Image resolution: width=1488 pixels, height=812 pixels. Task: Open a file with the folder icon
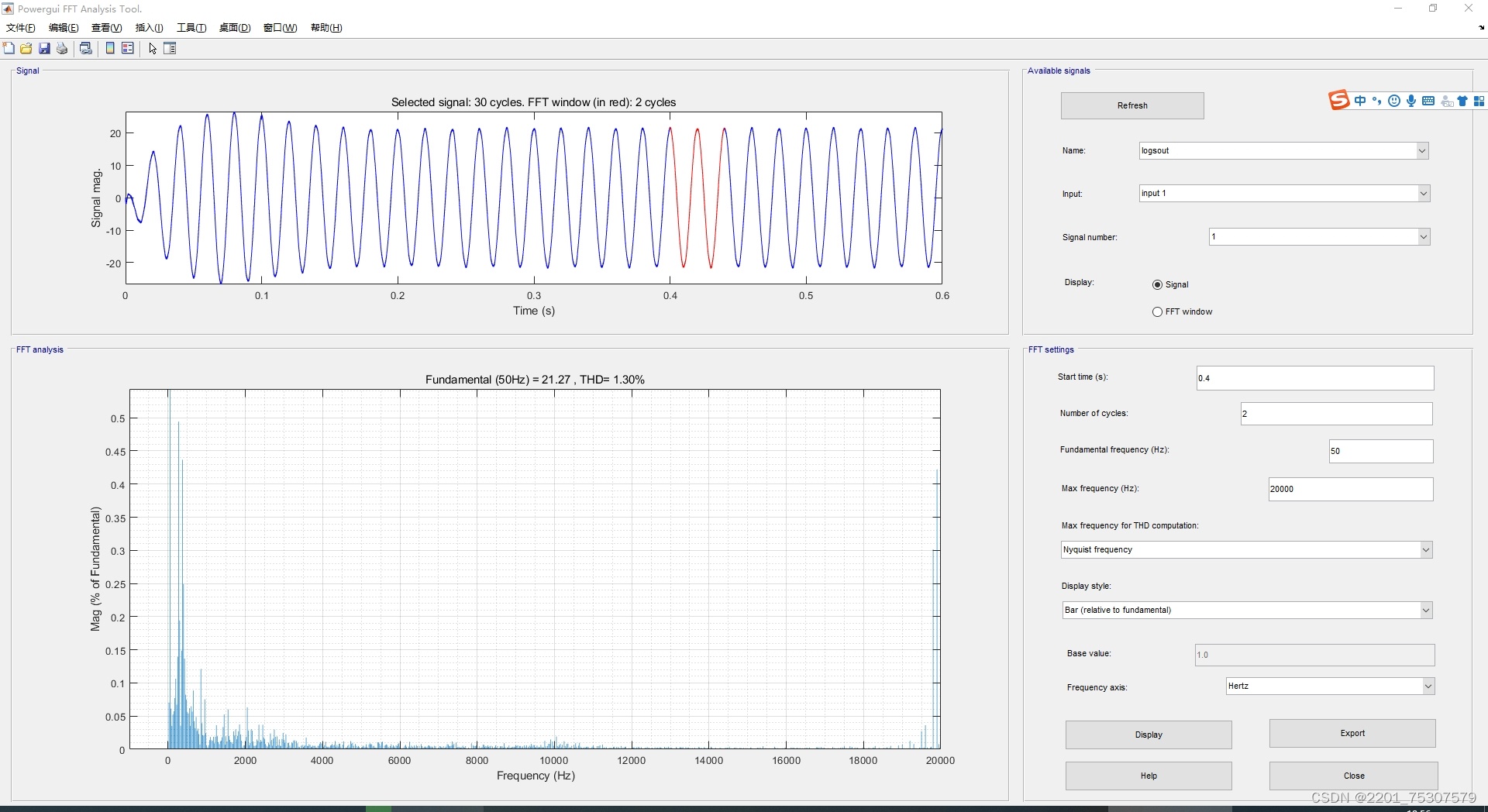pos(26,49)
